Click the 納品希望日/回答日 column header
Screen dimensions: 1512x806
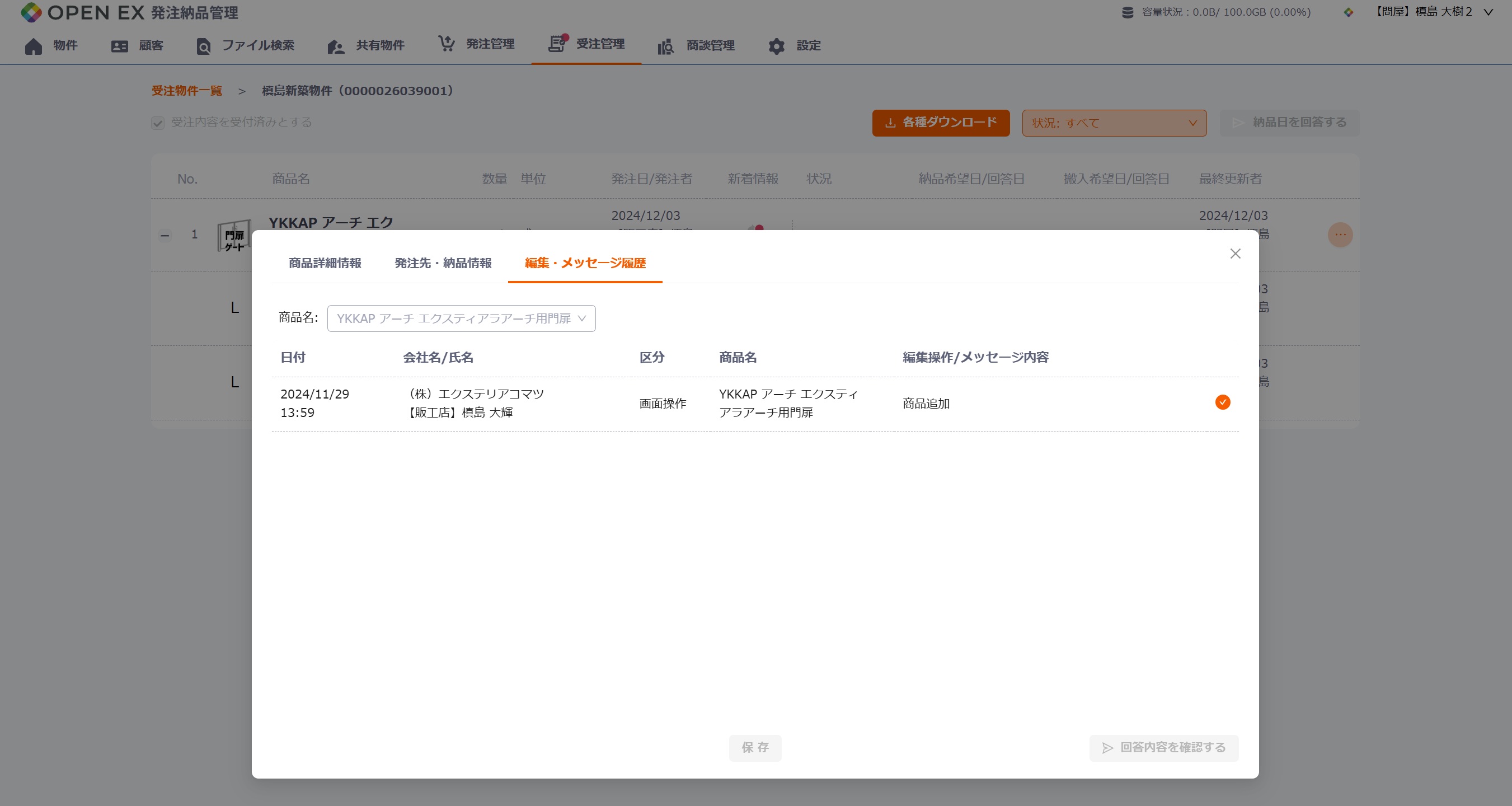coord(971,179)
